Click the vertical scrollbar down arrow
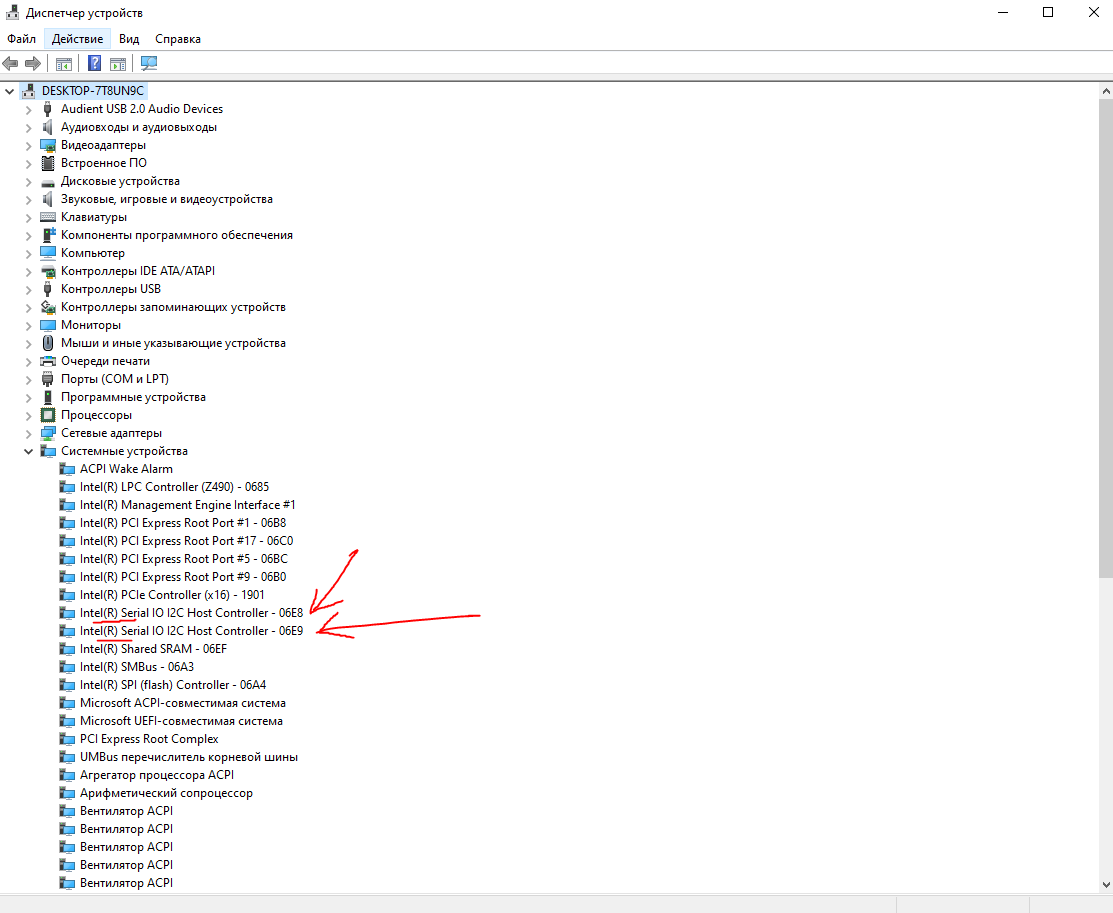 pos(1105,884)
